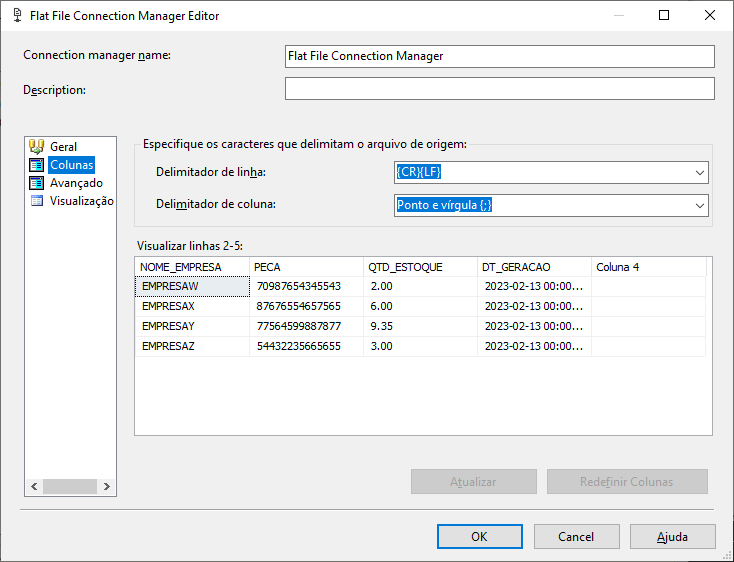Click the Connection manager name field
Viewport: 734px width, 562px height.
click(499, 56)
